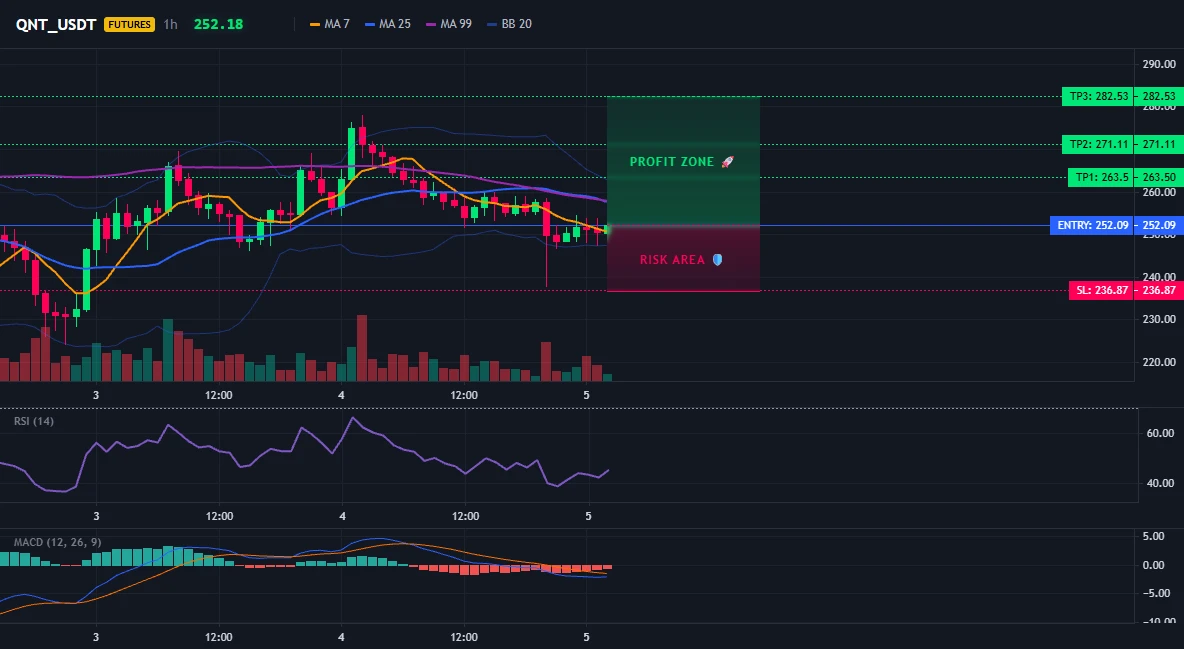Click date label 5 below the volume bars
1184x649 pixels.
(587, 395)
